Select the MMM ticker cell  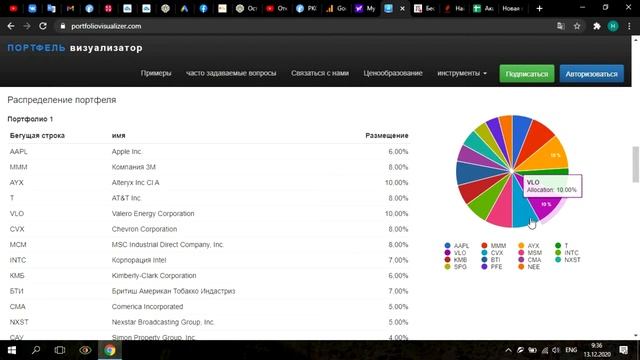18,167
